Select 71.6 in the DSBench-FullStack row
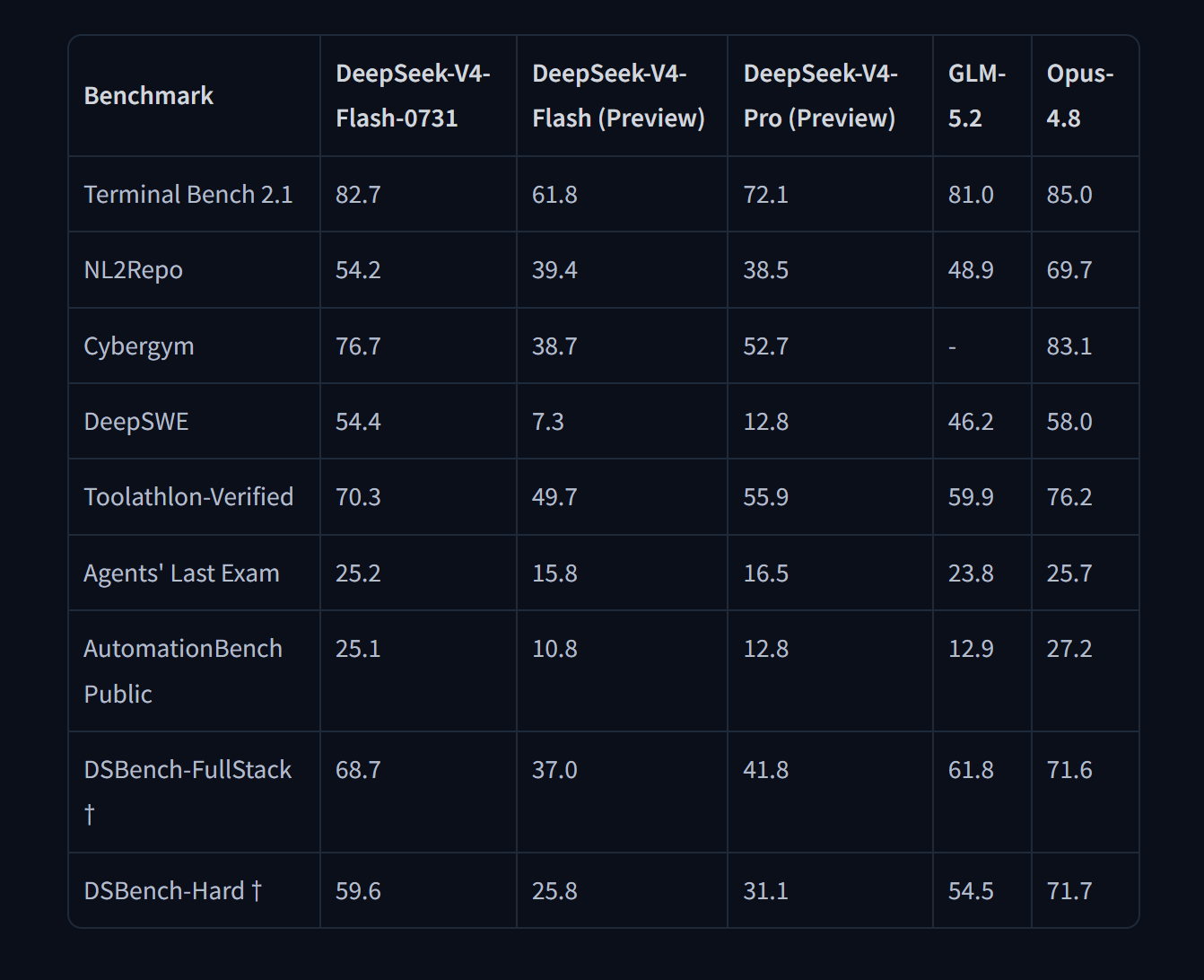 tap(1069, 770)
